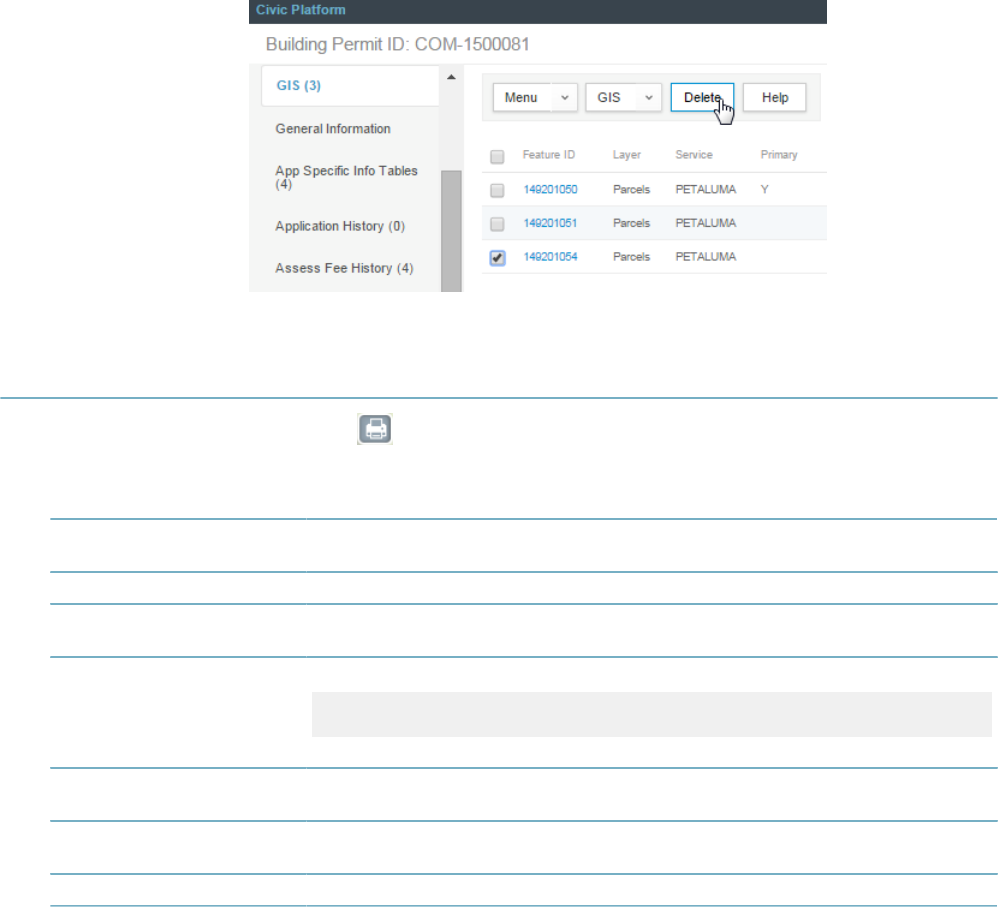
Task: Expand the GIS dropdown arrow
Action: (x=649, y=97)
